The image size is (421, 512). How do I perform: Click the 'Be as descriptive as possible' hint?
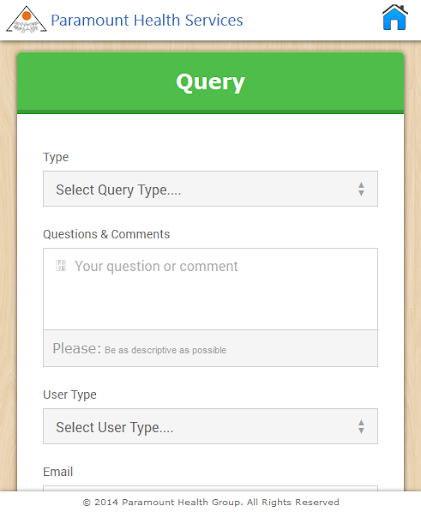tap(165, 350)
